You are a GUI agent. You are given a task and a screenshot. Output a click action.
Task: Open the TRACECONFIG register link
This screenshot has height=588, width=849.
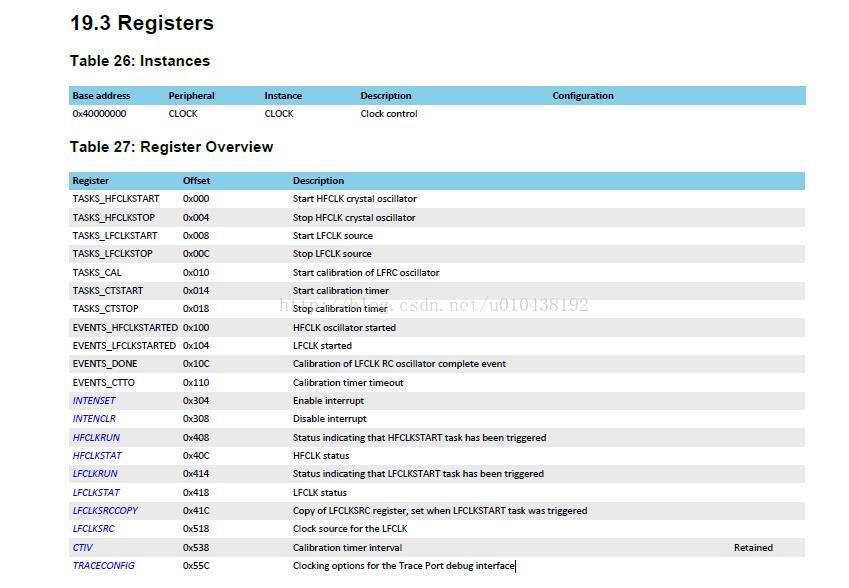(x=104, y=565)
